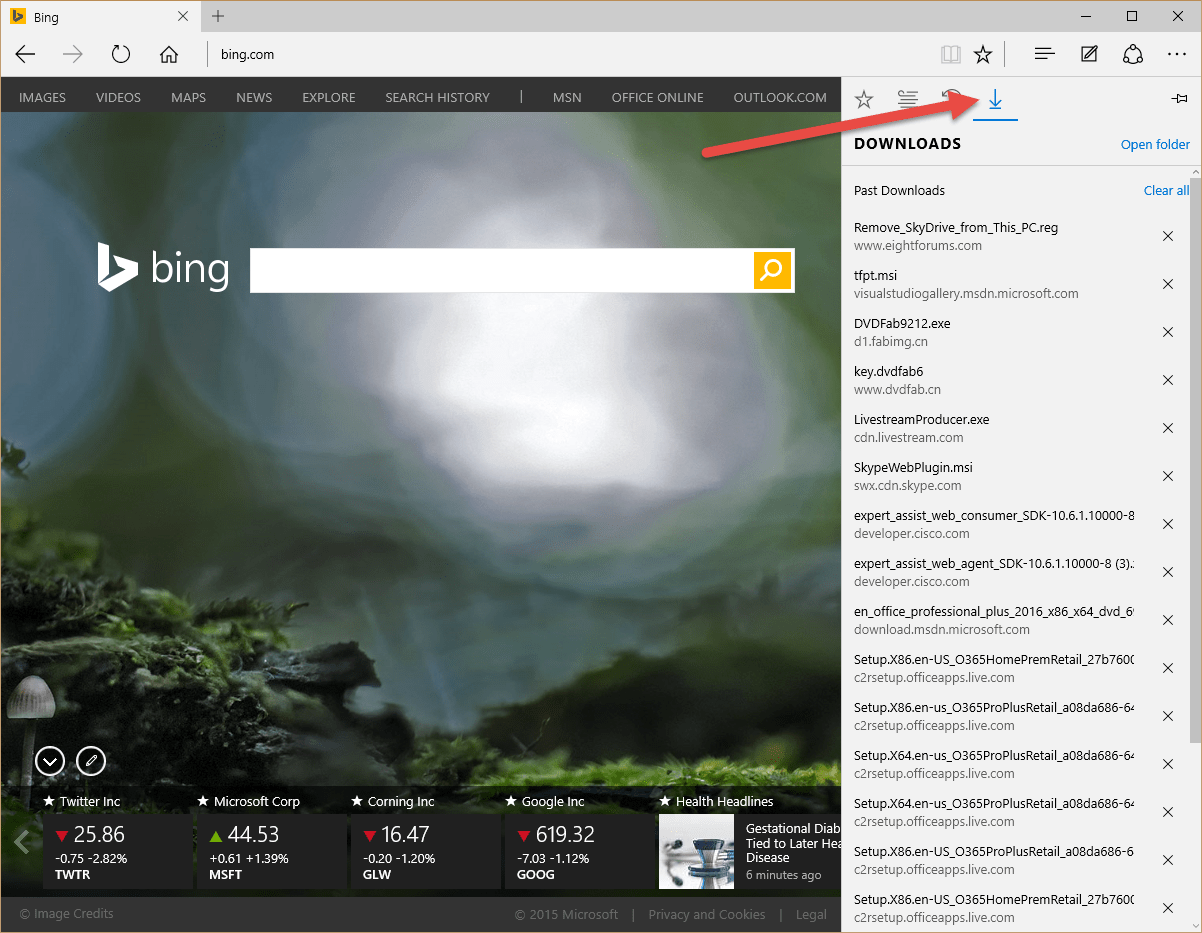
Task: Open IMAGES in Bing navigation
Action: (x=42, y=97)
